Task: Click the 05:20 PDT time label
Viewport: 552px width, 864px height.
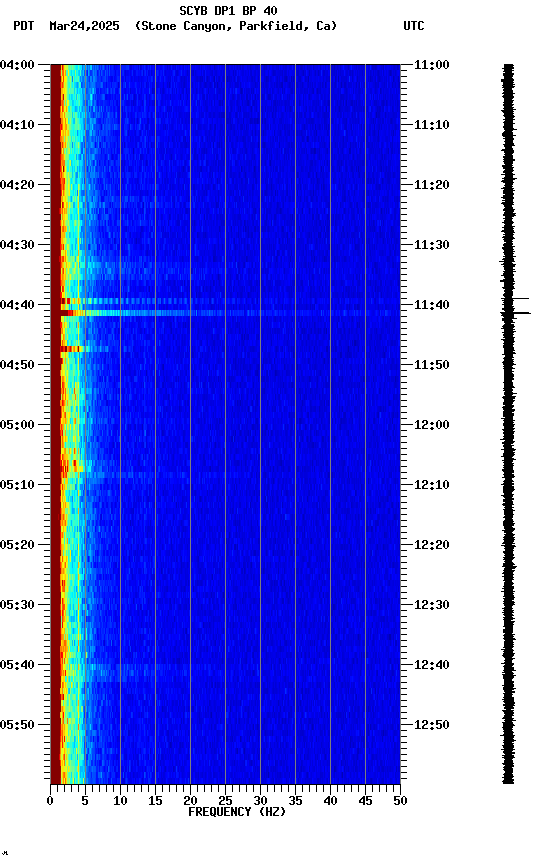Action: (17, 545)
